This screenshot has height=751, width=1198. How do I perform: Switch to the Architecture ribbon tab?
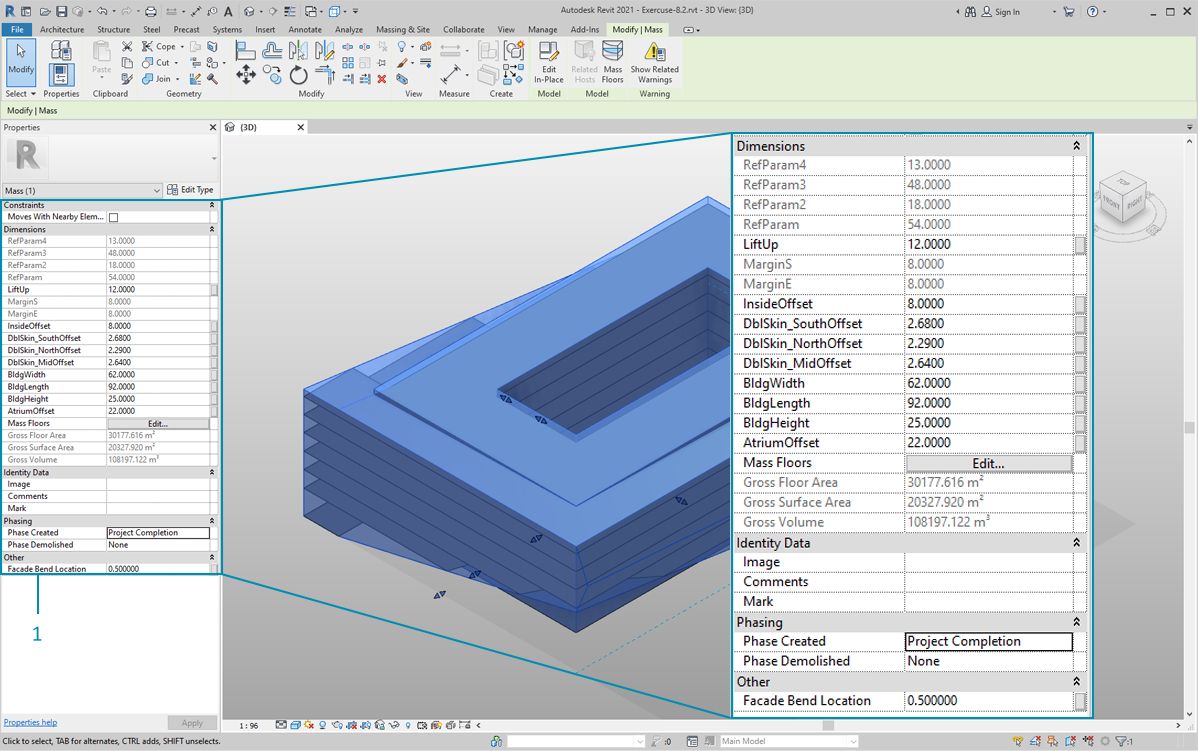point(62,30)
